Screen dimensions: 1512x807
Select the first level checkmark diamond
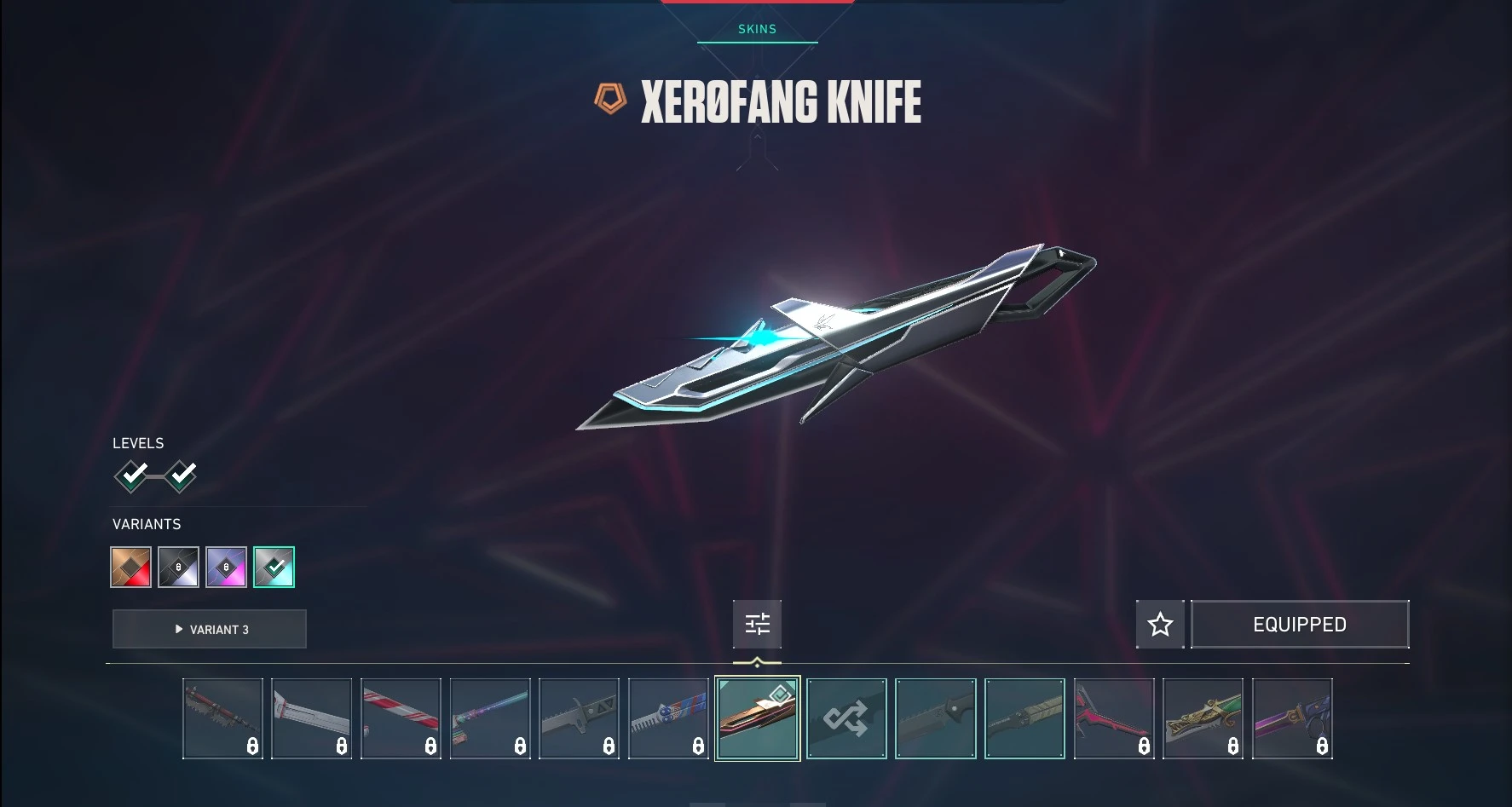pos(132,476)
